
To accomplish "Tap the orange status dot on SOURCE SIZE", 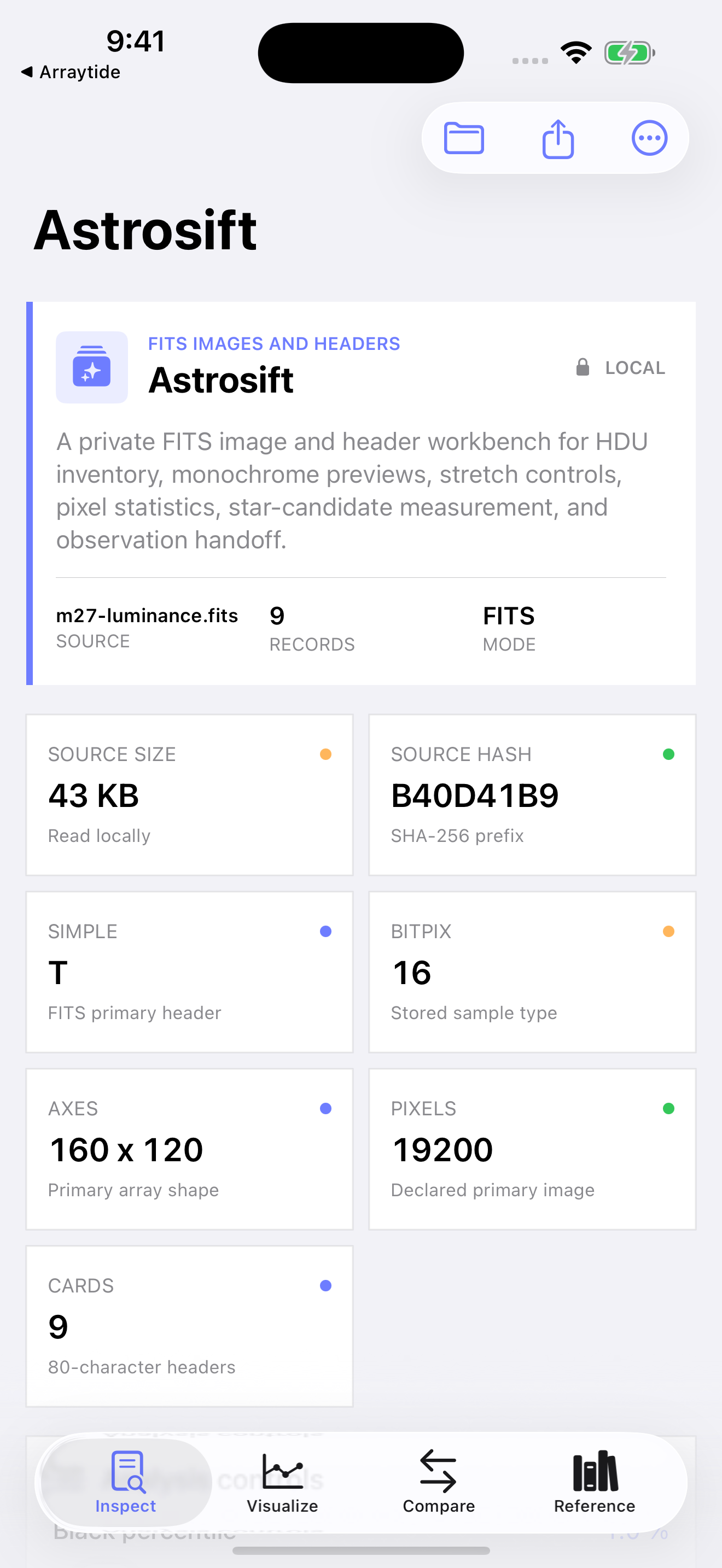I will (x=325, y=754).
